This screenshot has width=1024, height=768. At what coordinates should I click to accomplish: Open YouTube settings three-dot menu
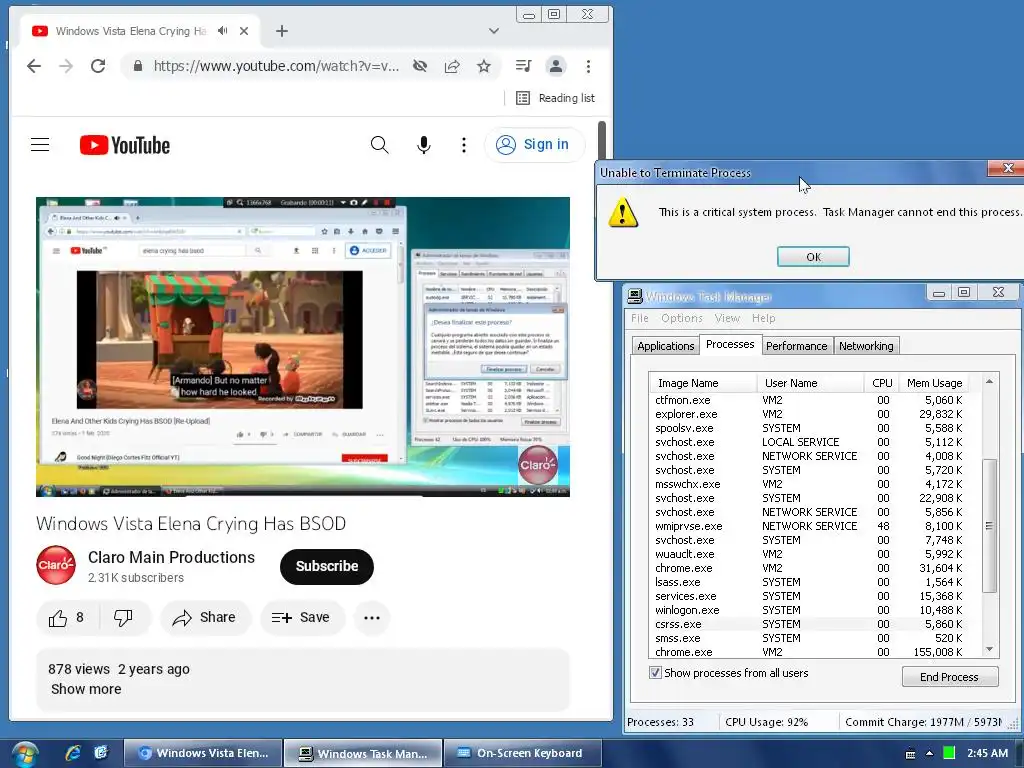(464, 144)
